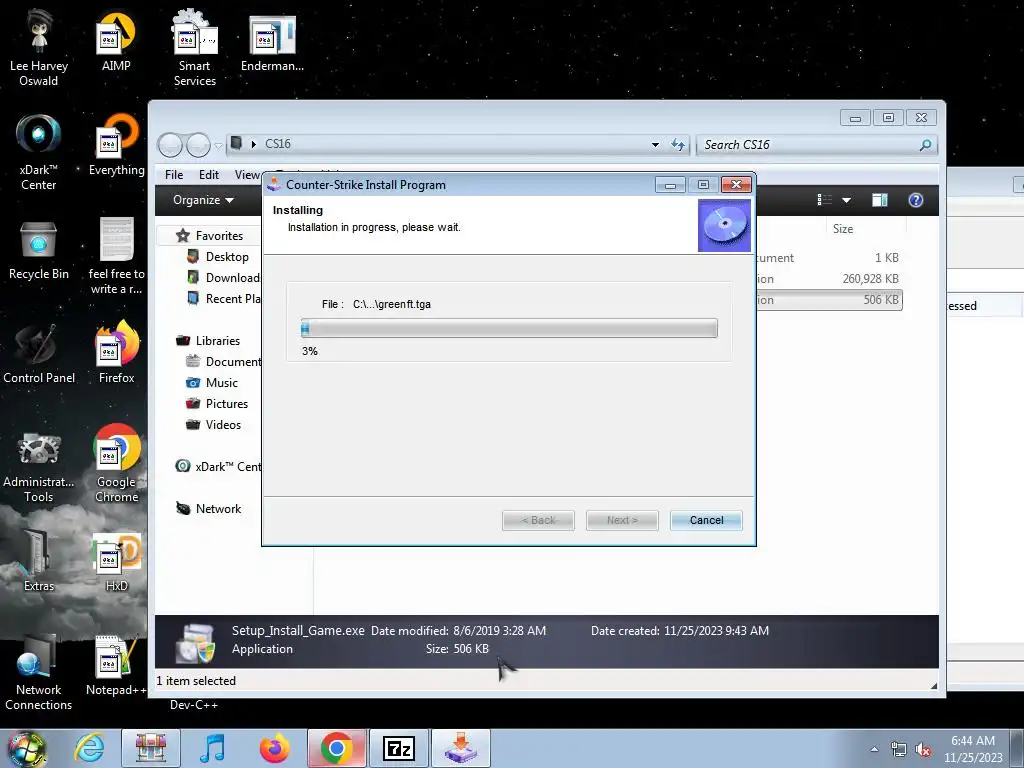The image size is (1024, 768).
Task: Click the Search CS16 field
Action: 816,145
